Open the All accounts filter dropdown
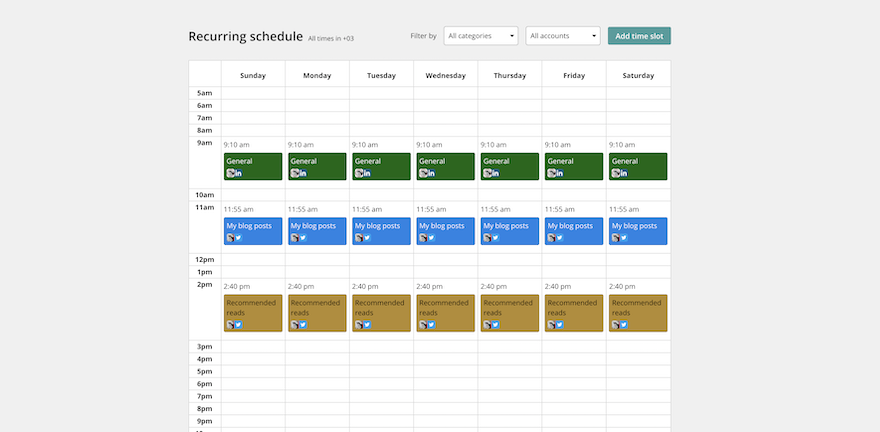 pos(563,36)
